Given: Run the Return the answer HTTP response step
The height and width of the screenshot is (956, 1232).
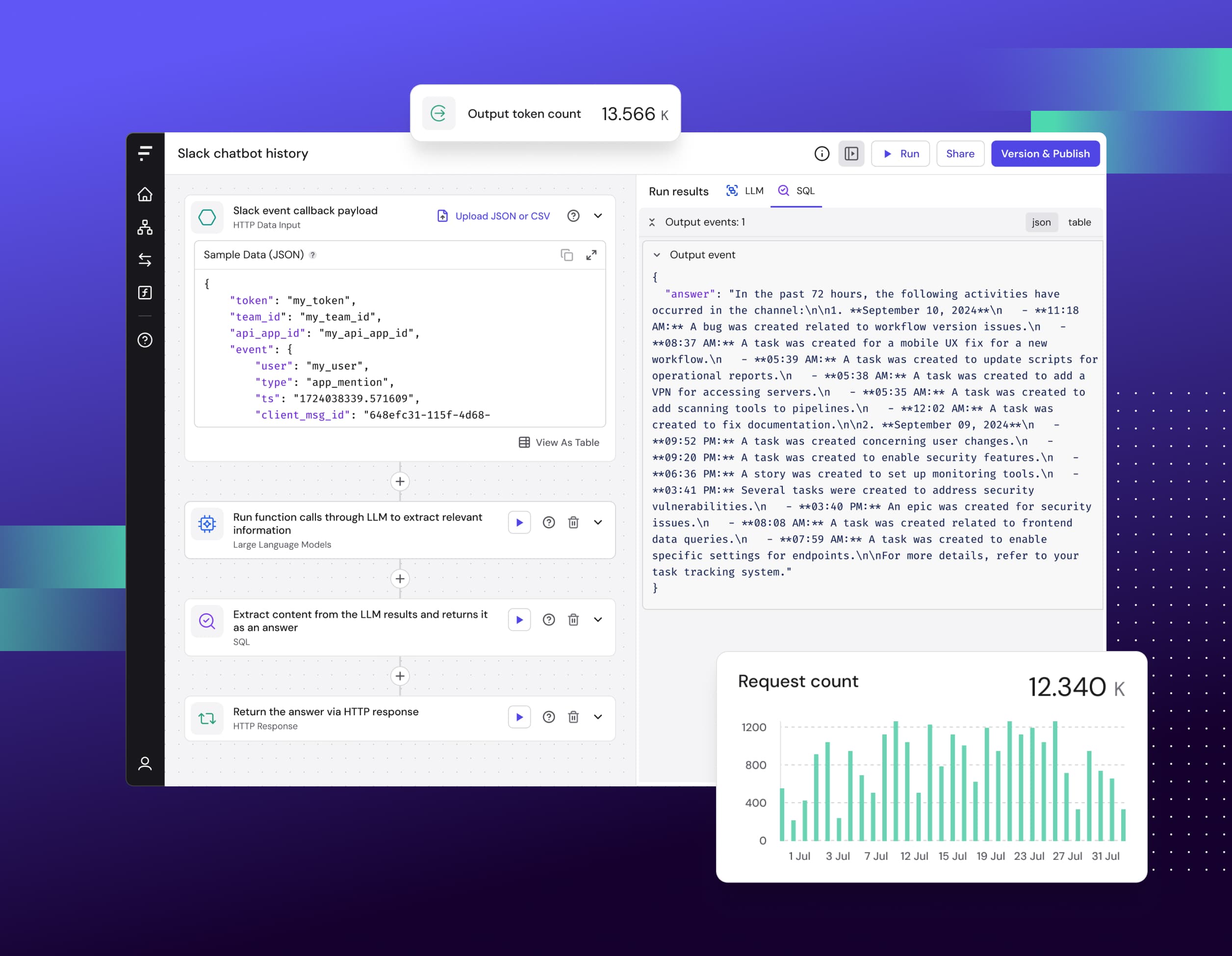Looking at the screenshot, I should tap(519, 717).
